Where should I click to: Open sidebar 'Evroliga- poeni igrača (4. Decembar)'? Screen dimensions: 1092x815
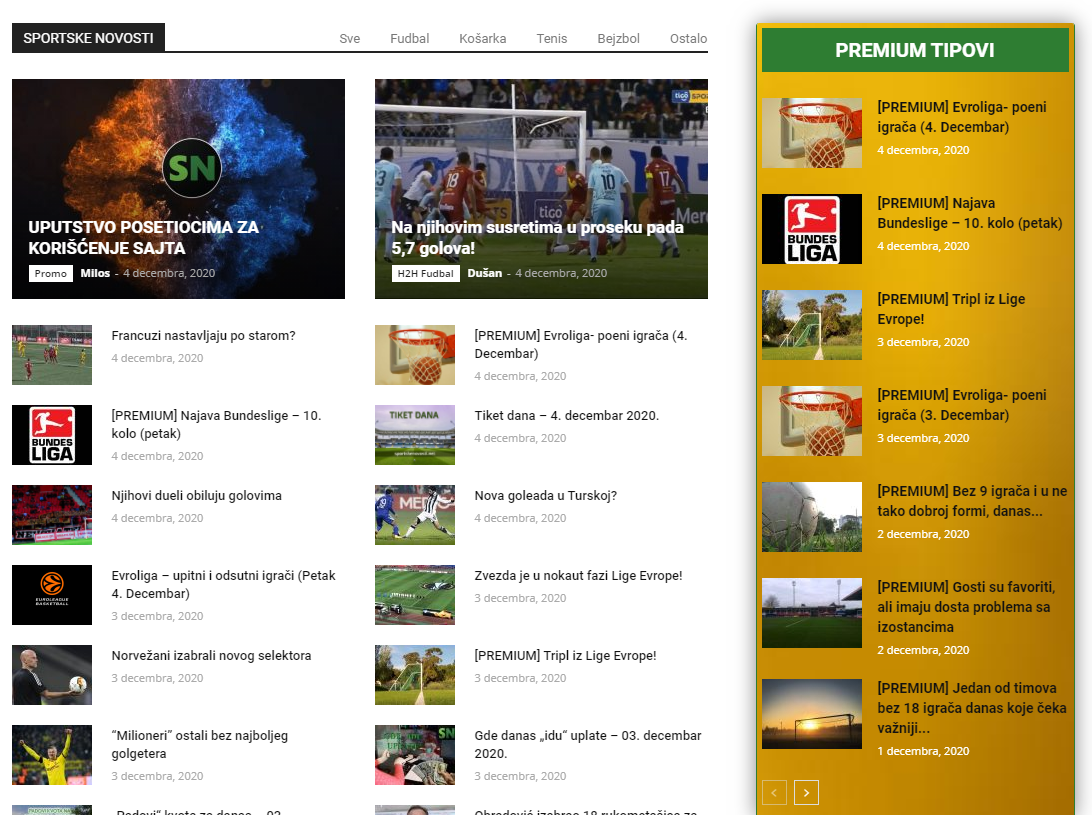point(962,117)
